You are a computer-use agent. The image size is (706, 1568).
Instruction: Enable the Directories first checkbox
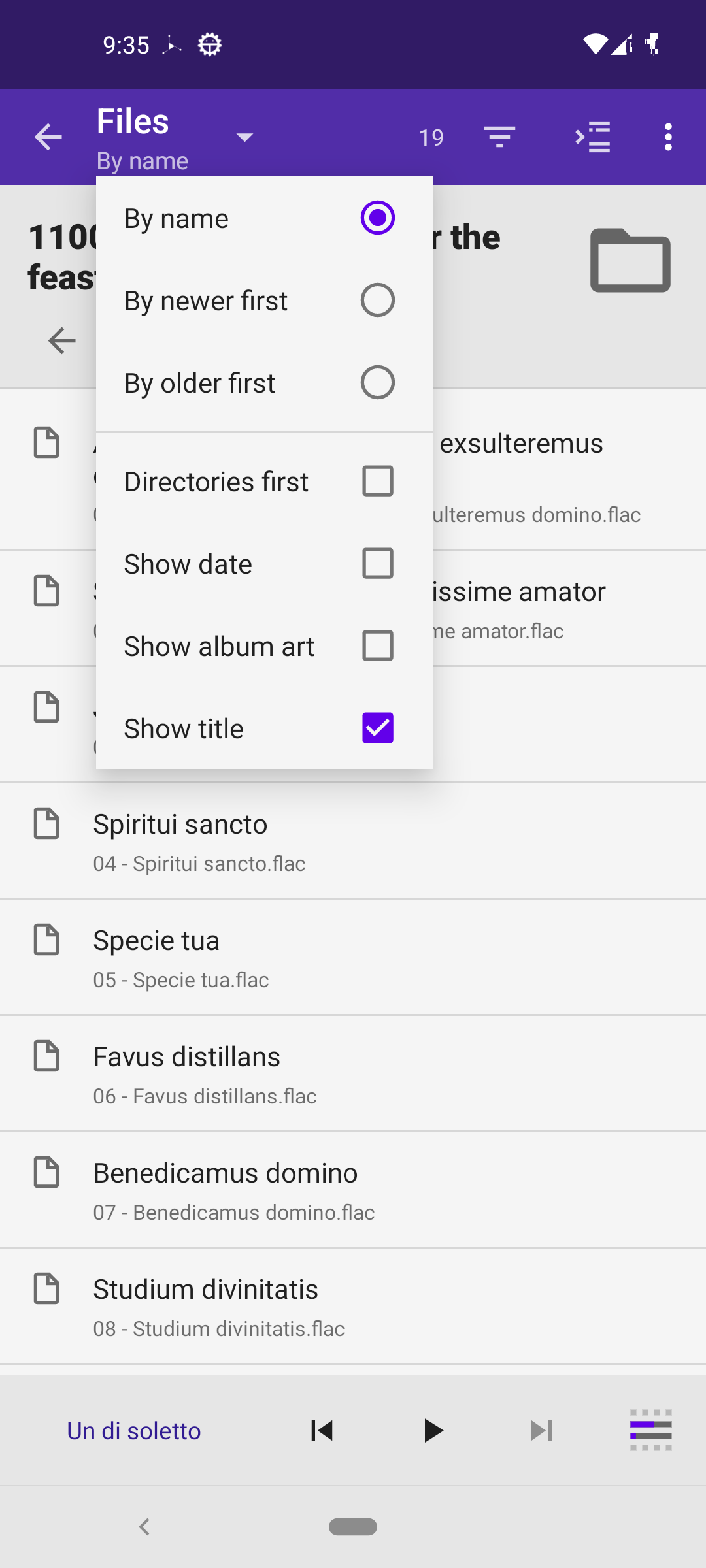coord(377,482)
